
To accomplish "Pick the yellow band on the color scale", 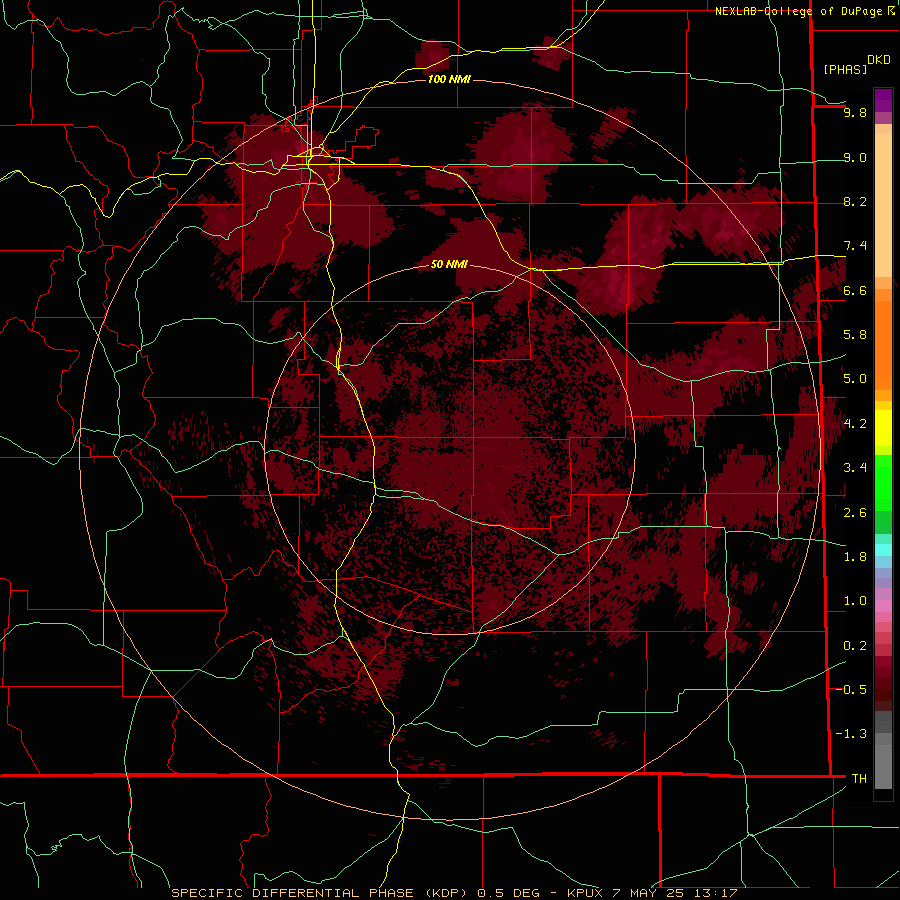I will [883, 428].
